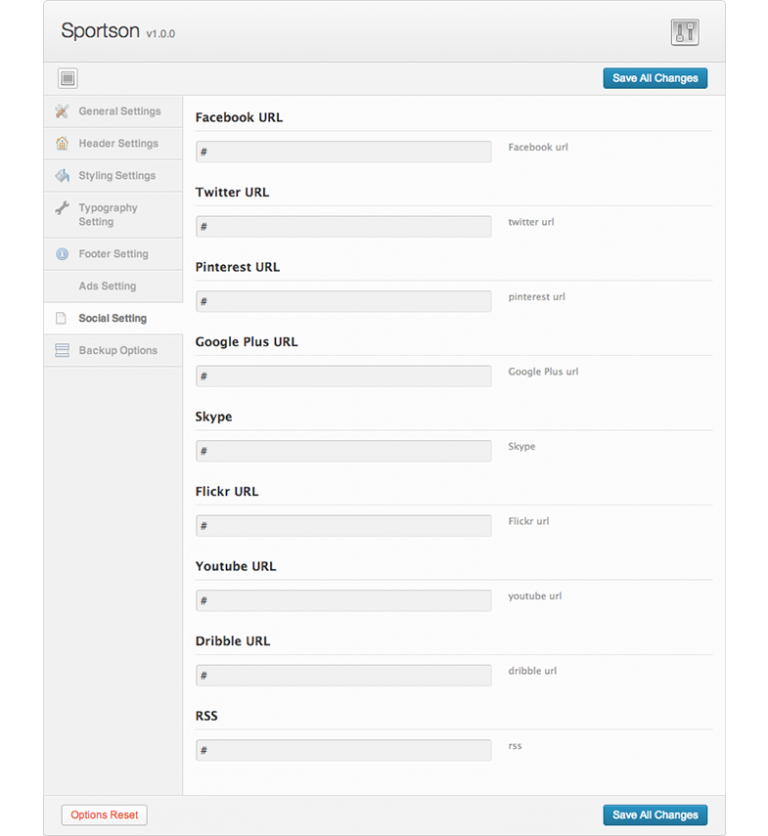The height and width of the screenshot is (836, 768).
Task: Select the Skype input field
Action: coord(343,451)
